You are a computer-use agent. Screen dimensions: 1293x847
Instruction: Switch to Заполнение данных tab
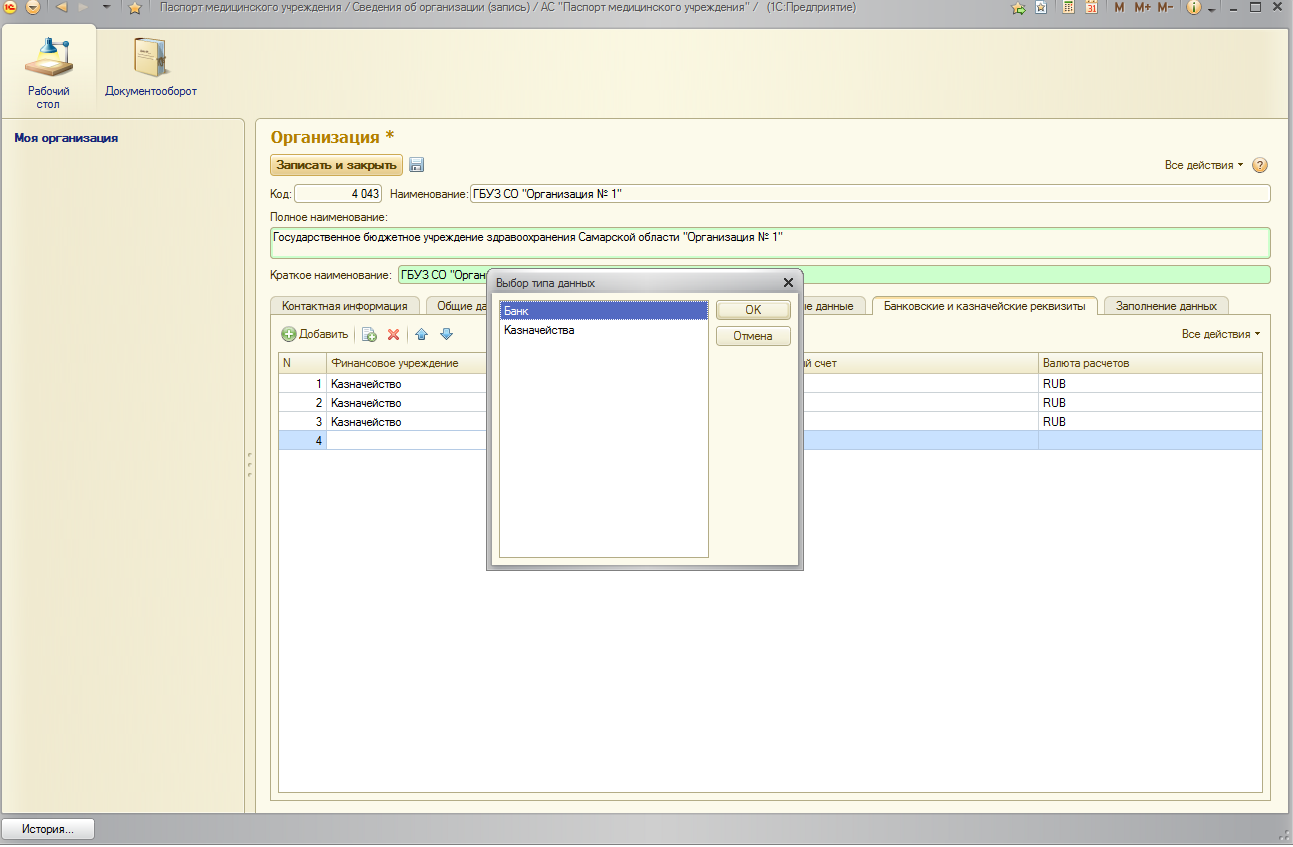[x=1166, y=306]
